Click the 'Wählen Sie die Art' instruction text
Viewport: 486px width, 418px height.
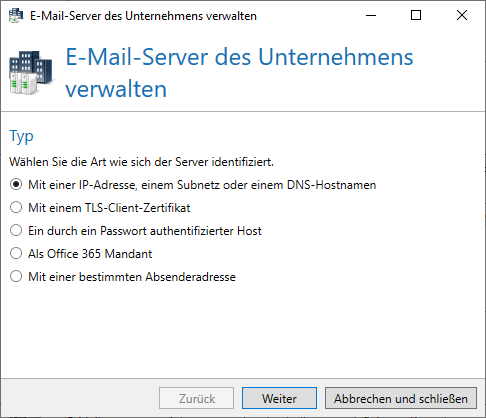coord(142,162)
